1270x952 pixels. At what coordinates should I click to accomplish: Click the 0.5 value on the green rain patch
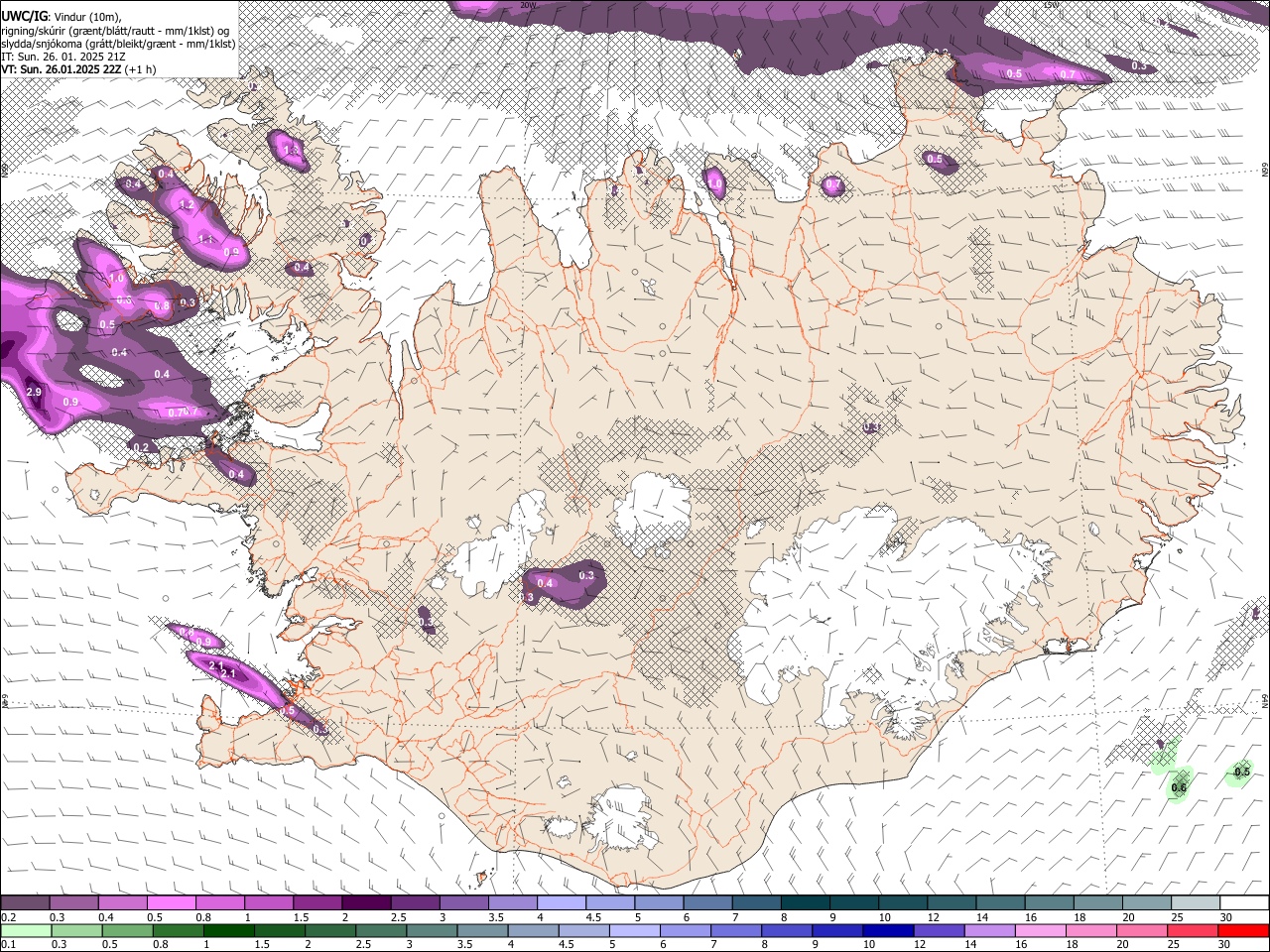pyautogui.click(x=1241, y=772)
